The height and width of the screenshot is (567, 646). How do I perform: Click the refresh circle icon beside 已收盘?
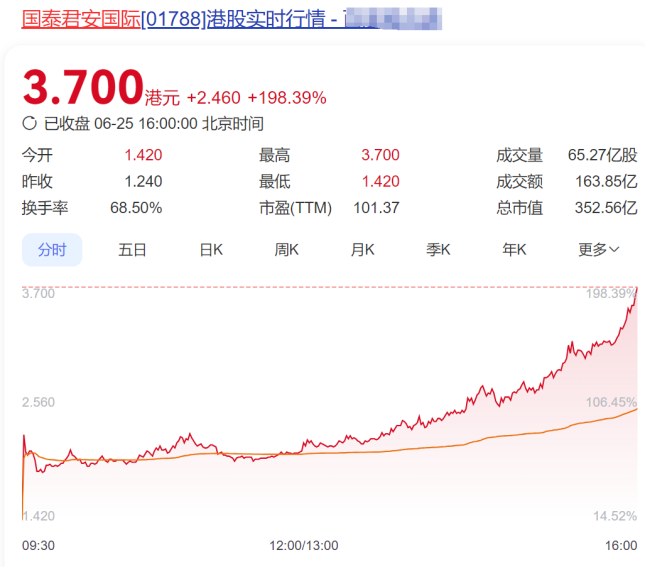click(x=29, y=123)
